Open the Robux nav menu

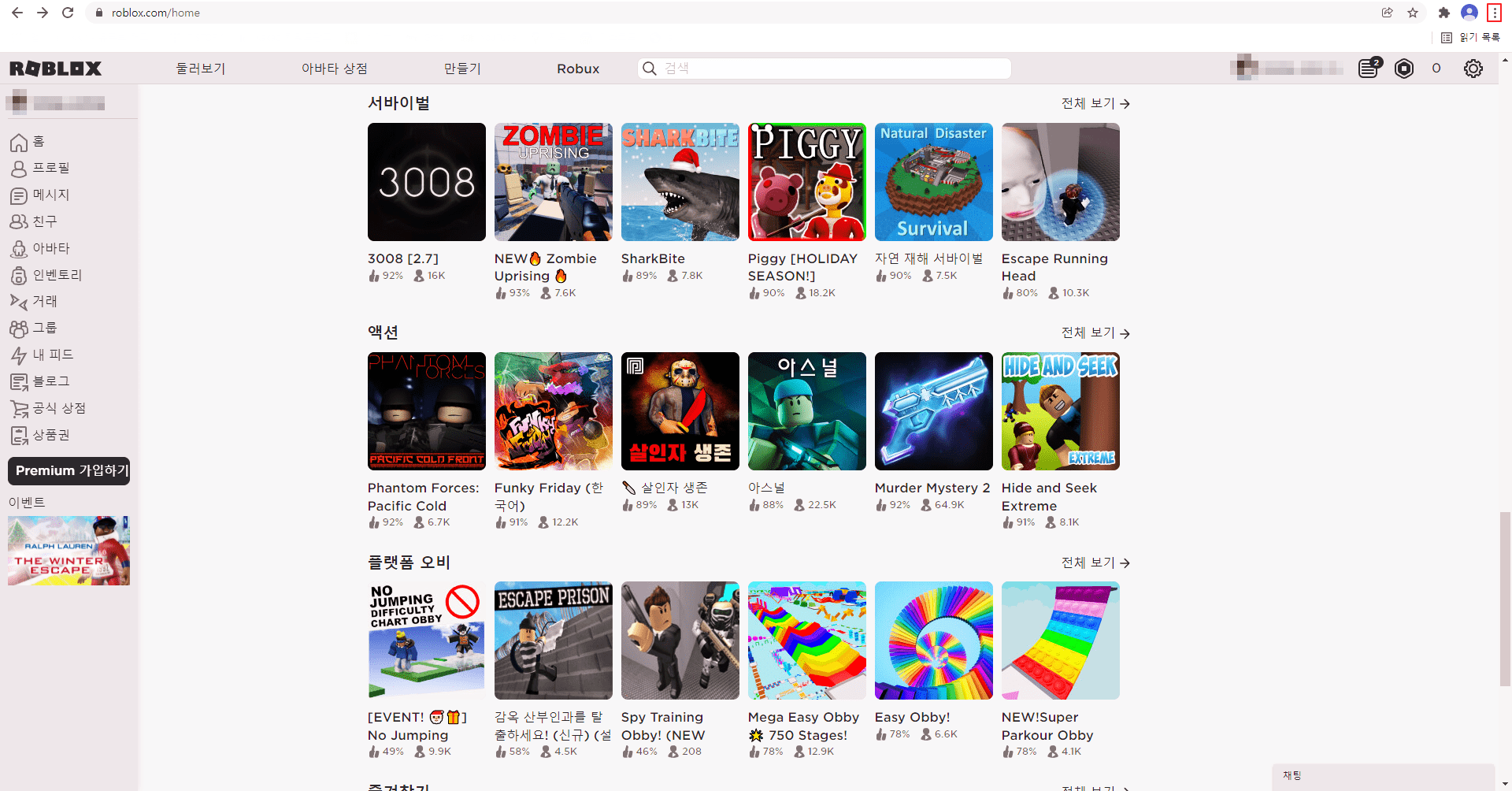pyautogui.click(x=578, y=69)
